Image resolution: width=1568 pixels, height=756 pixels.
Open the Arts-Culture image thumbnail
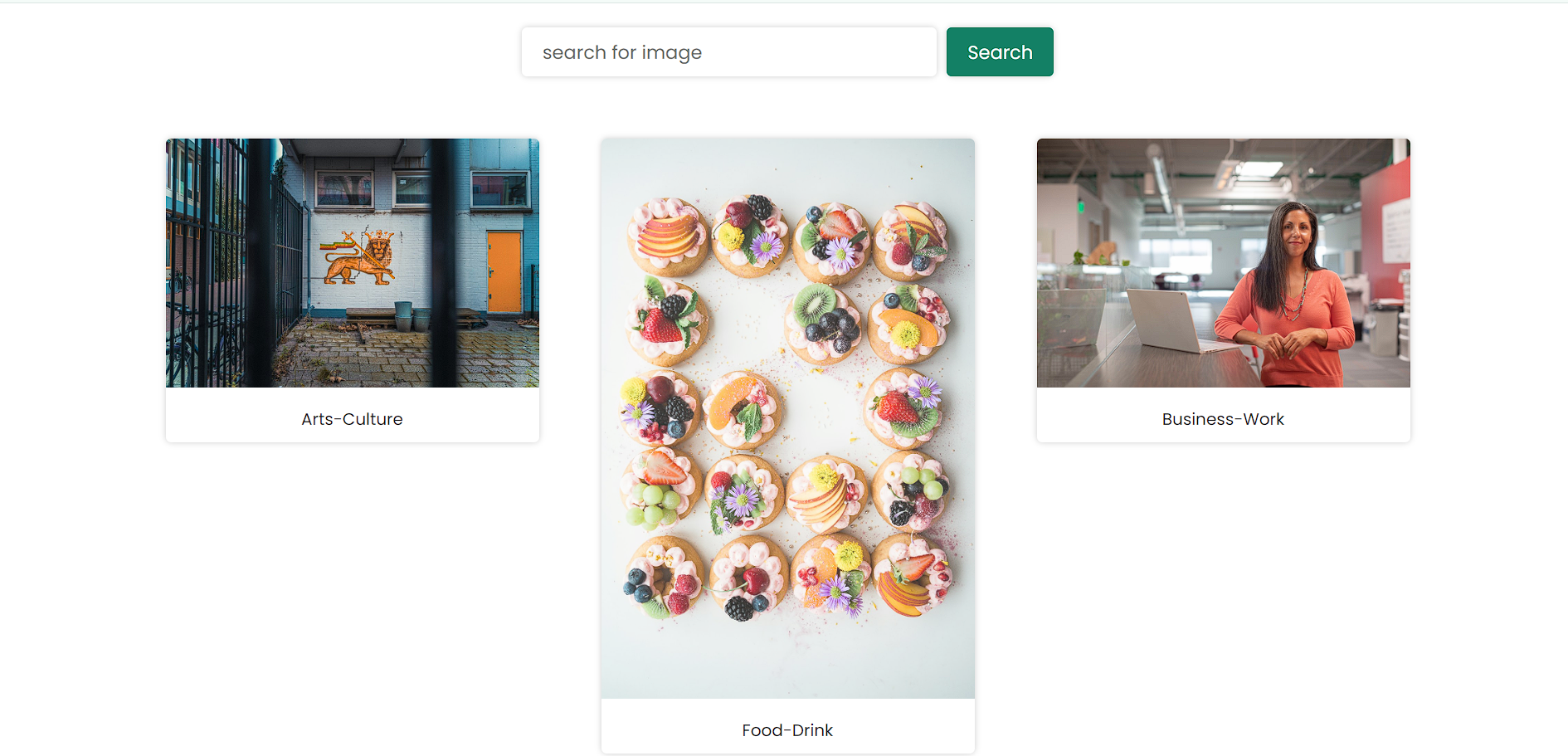tap(352, 262)
